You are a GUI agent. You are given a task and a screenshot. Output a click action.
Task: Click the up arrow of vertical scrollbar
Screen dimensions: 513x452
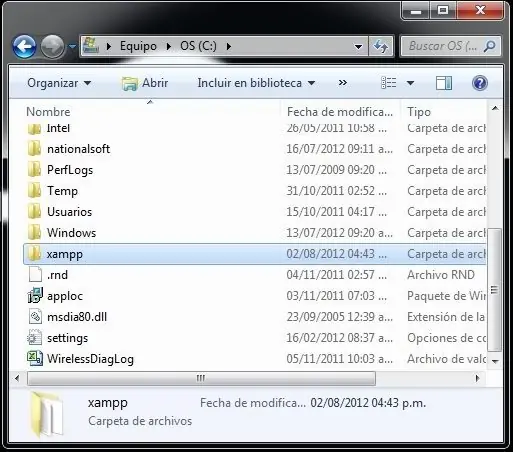pos(495,108)
